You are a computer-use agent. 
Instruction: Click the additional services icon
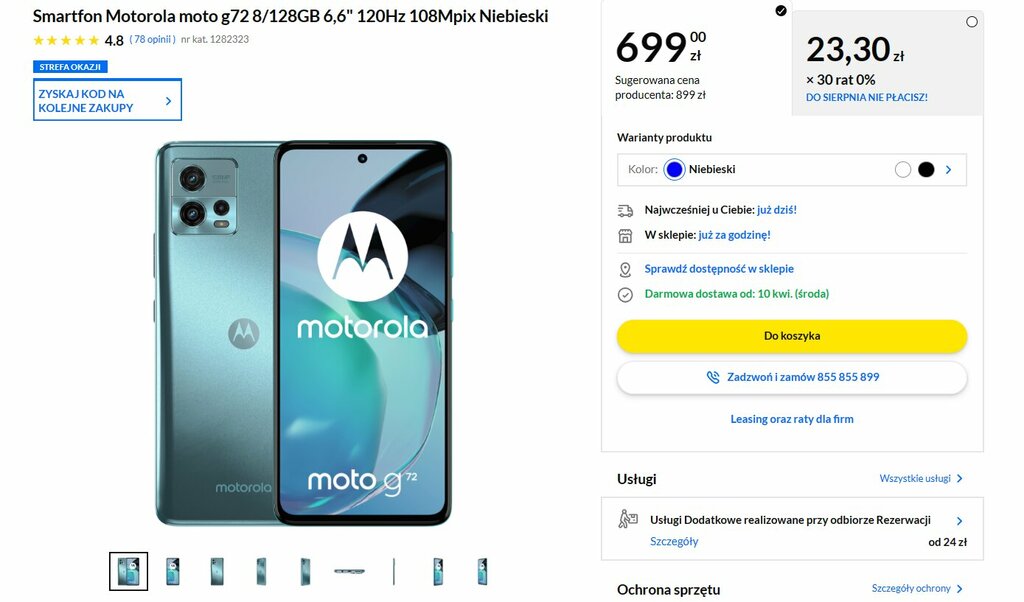628,519
